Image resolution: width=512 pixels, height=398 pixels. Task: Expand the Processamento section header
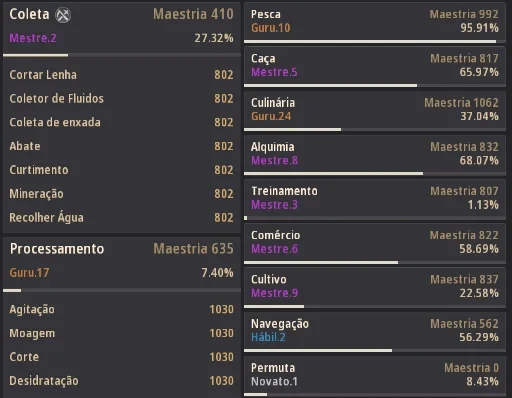click(x=121, y=262)
